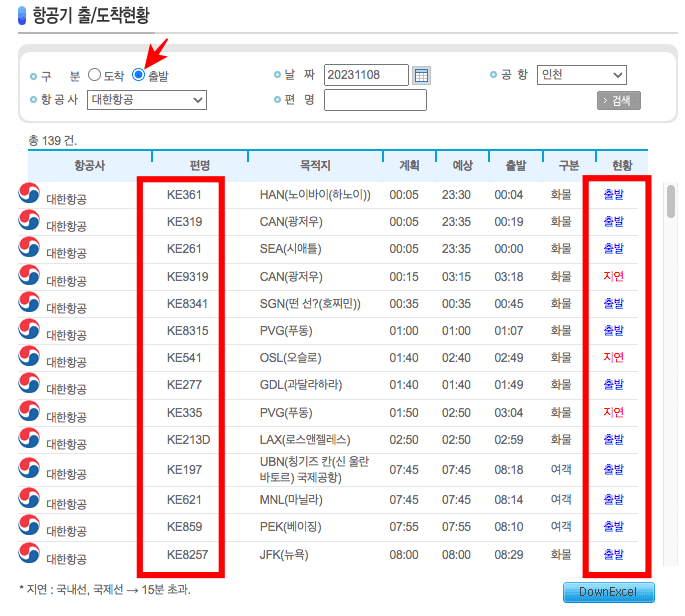
Task: Select the 출발 (departure) radio button
Action: (x=138, y=75)
